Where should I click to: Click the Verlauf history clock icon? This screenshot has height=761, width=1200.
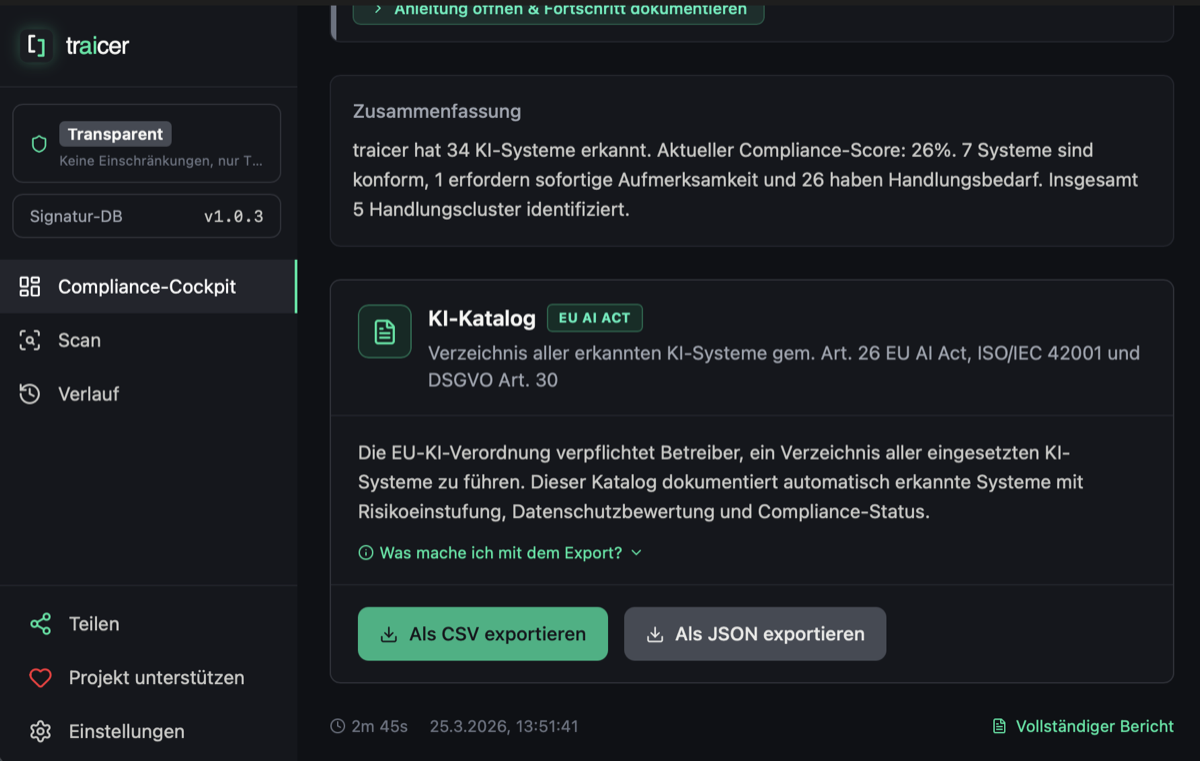tap(31, 394)
